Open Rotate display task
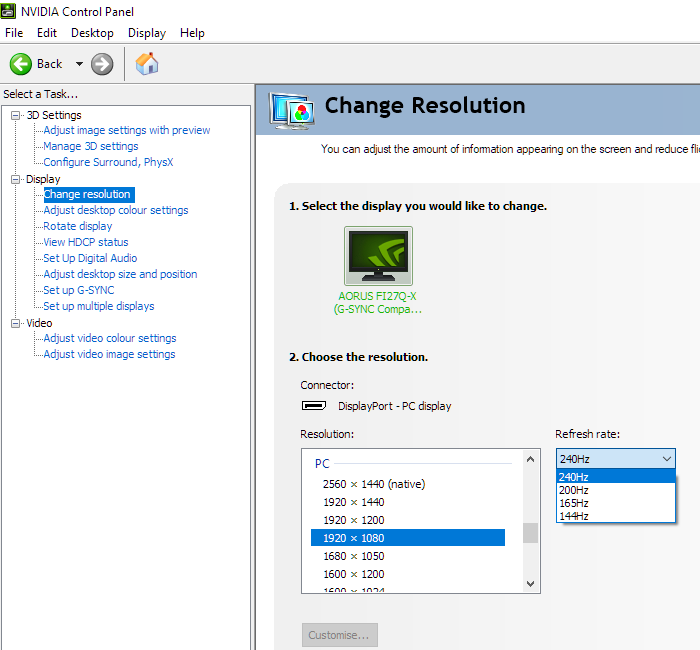 pos(78,226)
